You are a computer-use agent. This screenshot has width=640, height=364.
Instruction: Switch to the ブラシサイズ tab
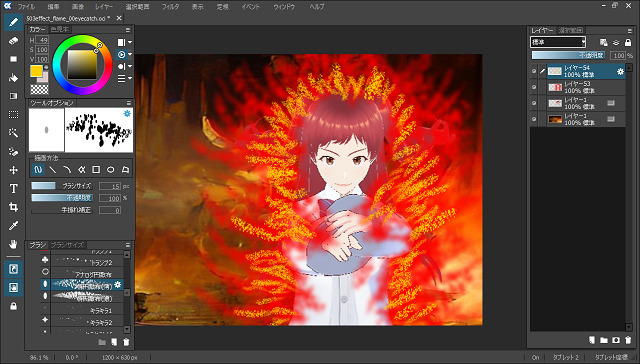click(x=67, y=245)
